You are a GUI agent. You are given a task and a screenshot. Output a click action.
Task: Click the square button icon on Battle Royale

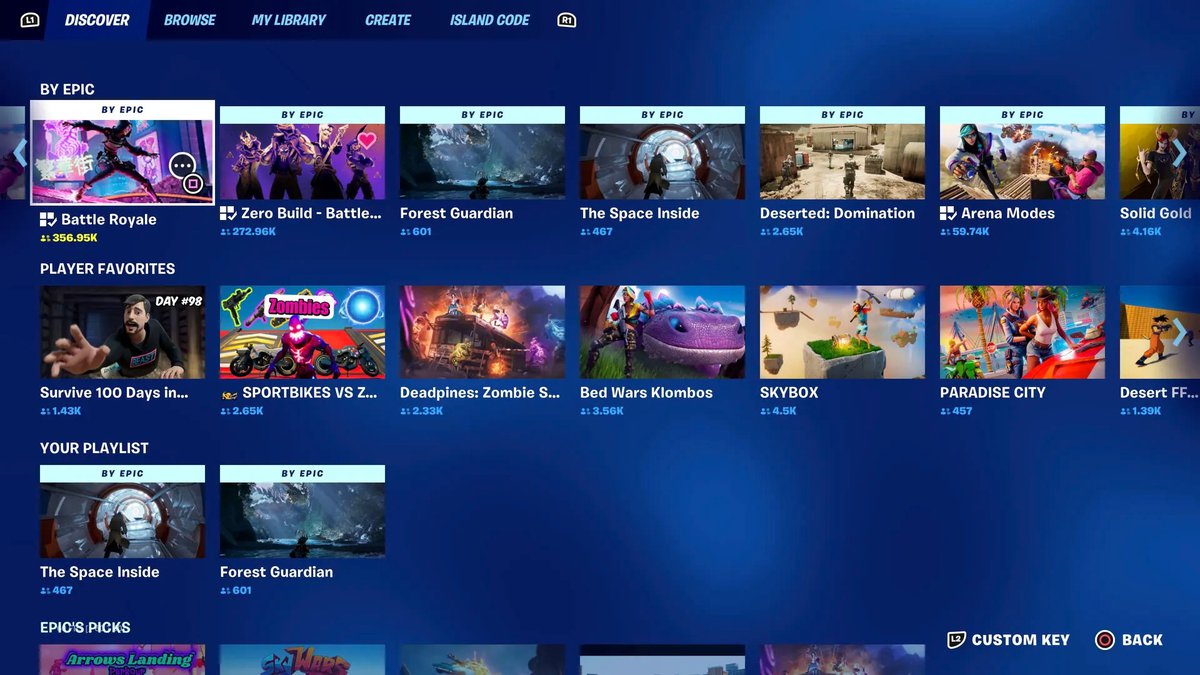pyautogui.click(x=194, y=184)
